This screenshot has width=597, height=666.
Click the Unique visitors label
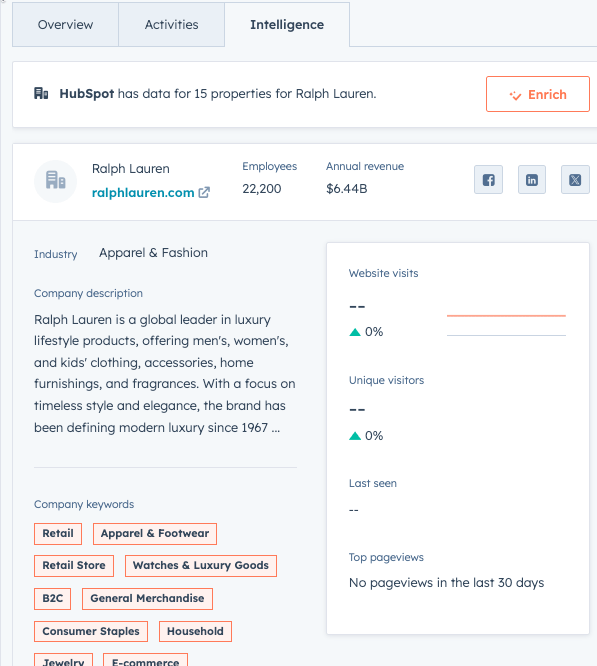tap(386, 380)
